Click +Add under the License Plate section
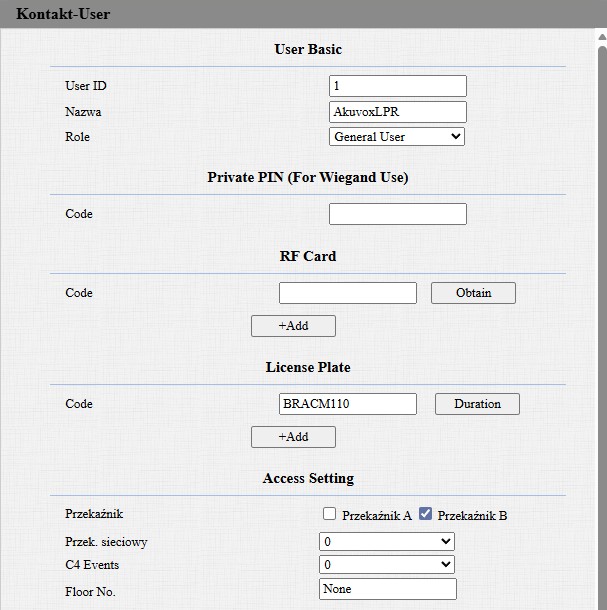 293,437
